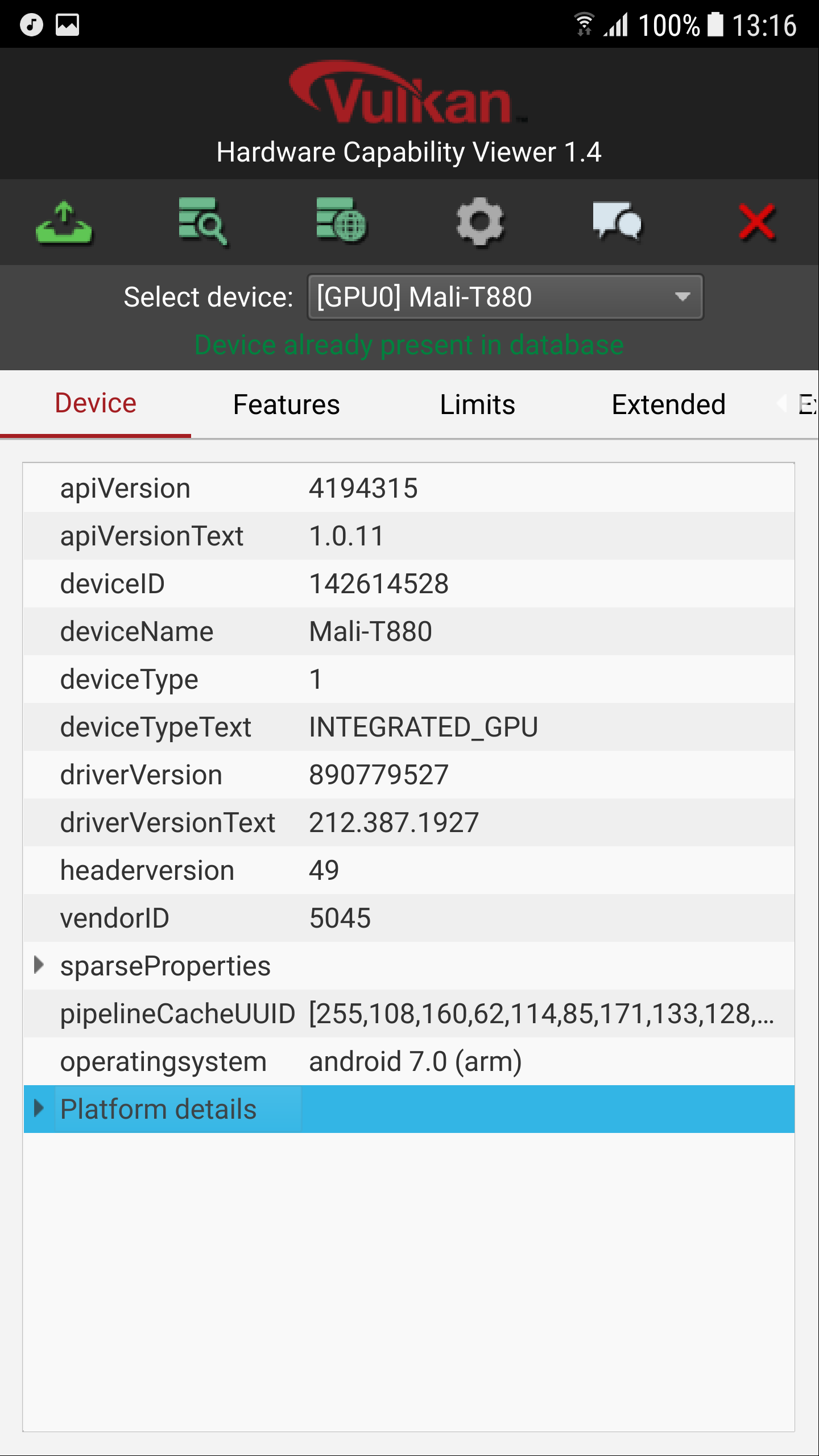Image resolution: width=819 pixels, height=1456 pixels.
Task: Select the deviceID 142614528 row
Action: click(409, 584)
